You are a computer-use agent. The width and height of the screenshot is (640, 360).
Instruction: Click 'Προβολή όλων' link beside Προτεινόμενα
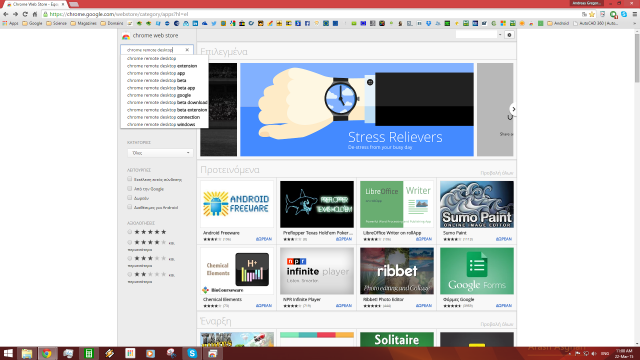point(497,173)
